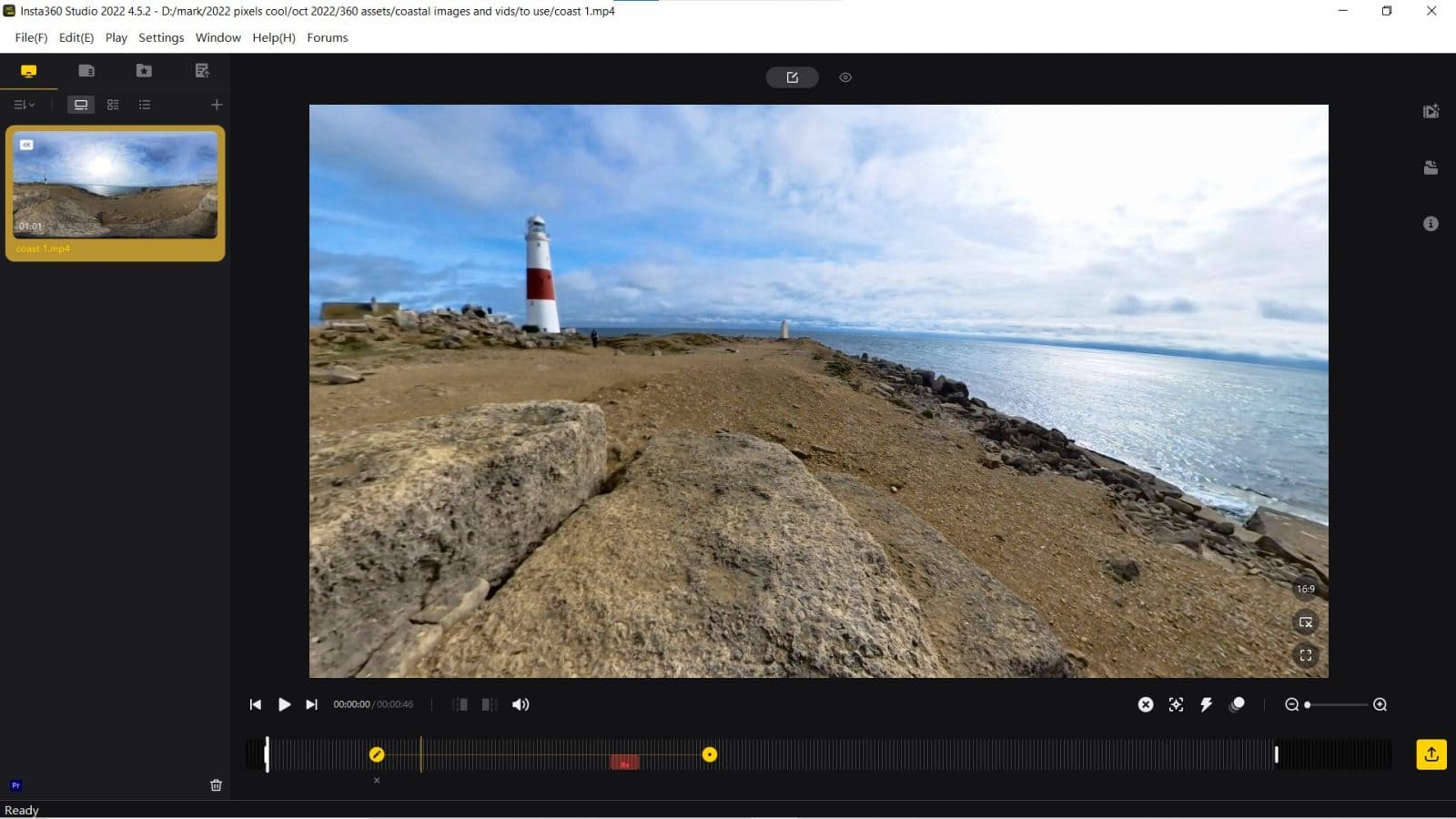The image size is (1456, 819).
Task: Add media with the plus button
Action: pyautogui.click(x=217, y=105)
